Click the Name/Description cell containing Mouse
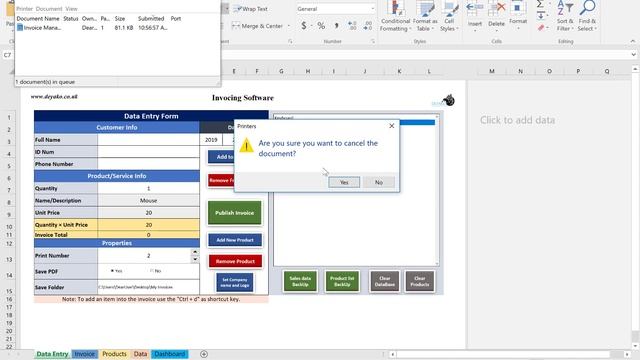 (x=149, y=200)
